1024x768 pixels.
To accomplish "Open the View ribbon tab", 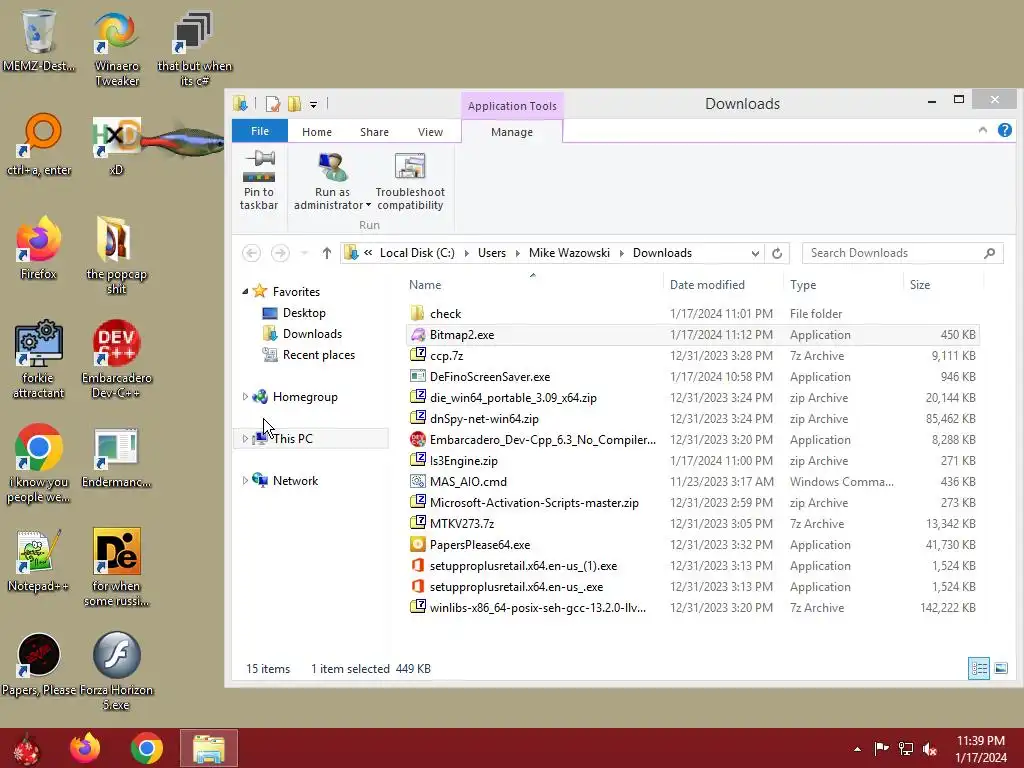I will 430,132.
